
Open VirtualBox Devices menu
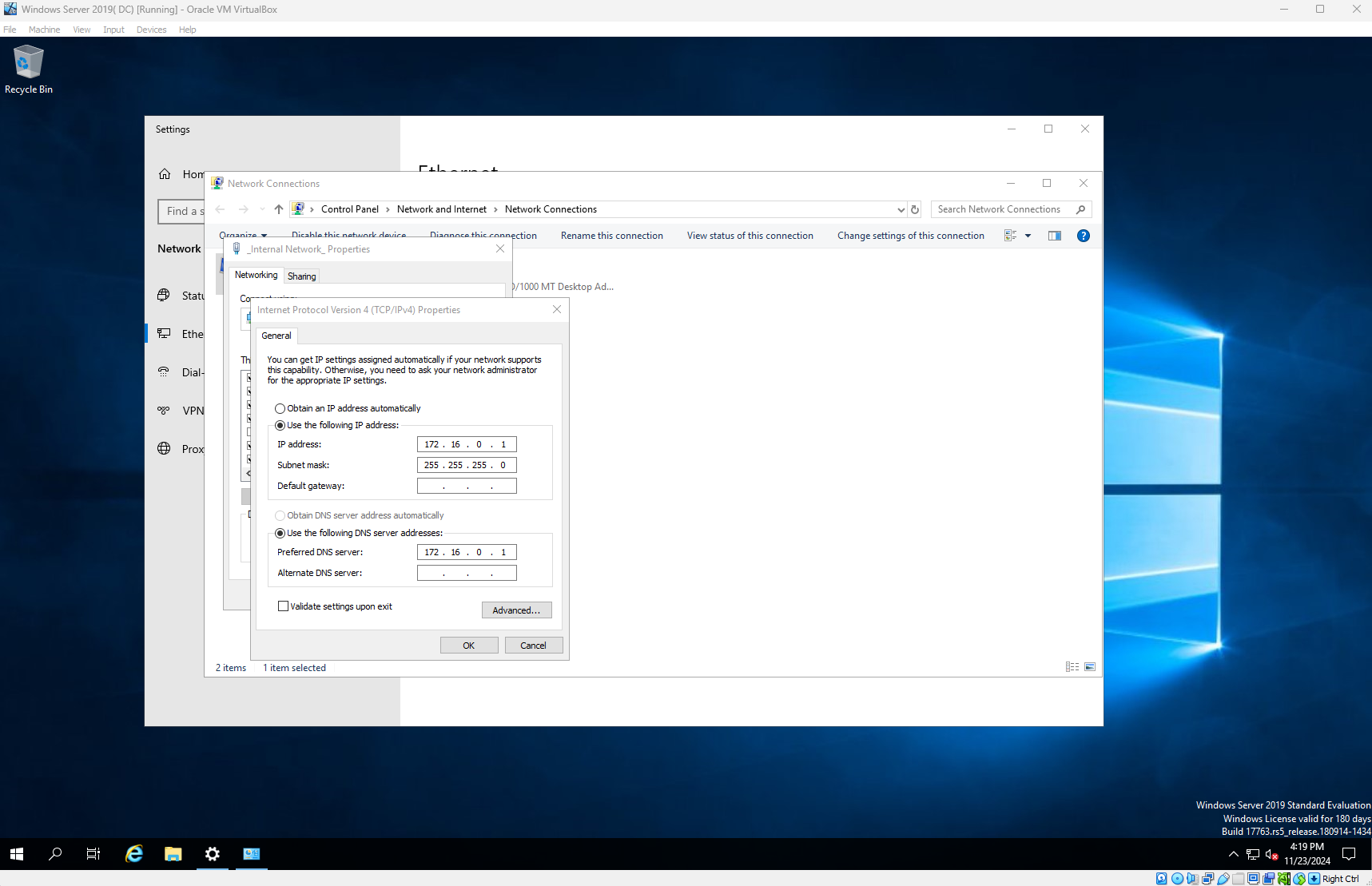(152, 30)
